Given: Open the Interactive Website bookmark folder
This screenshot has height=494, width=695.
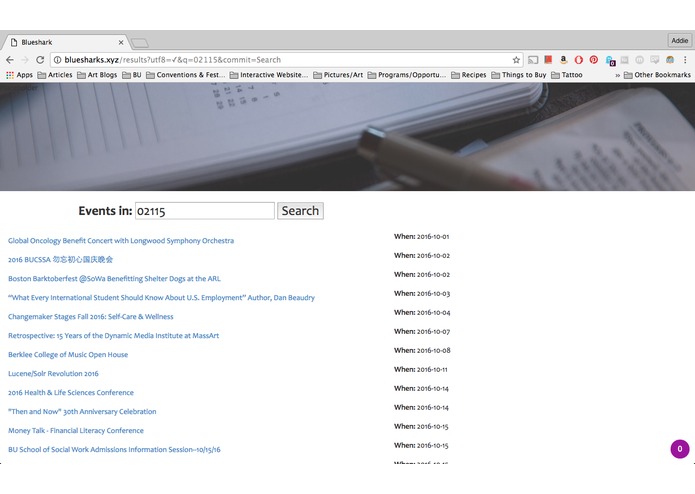Looking at the screenshot, I should point(269,75).
